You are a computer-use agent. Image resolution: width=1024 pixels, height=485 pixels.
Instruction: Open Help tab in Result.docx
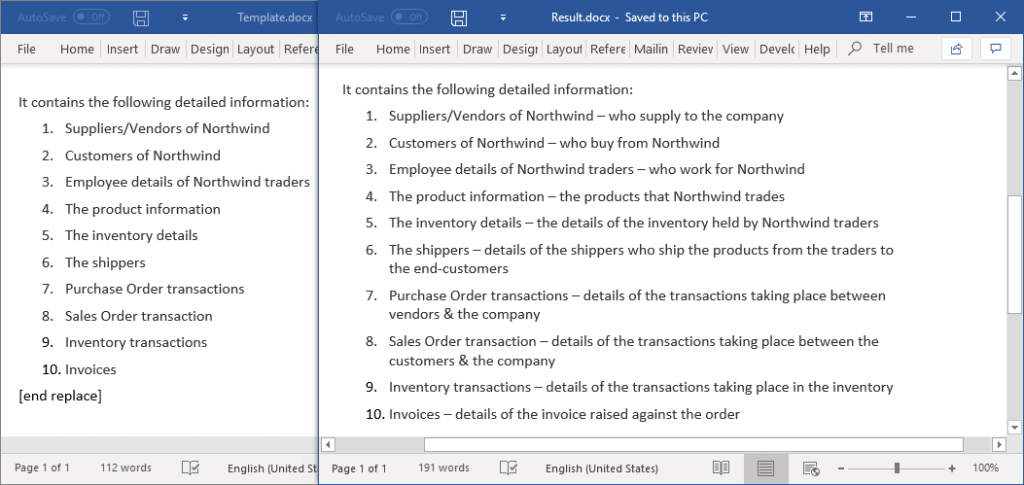[817, 49]
